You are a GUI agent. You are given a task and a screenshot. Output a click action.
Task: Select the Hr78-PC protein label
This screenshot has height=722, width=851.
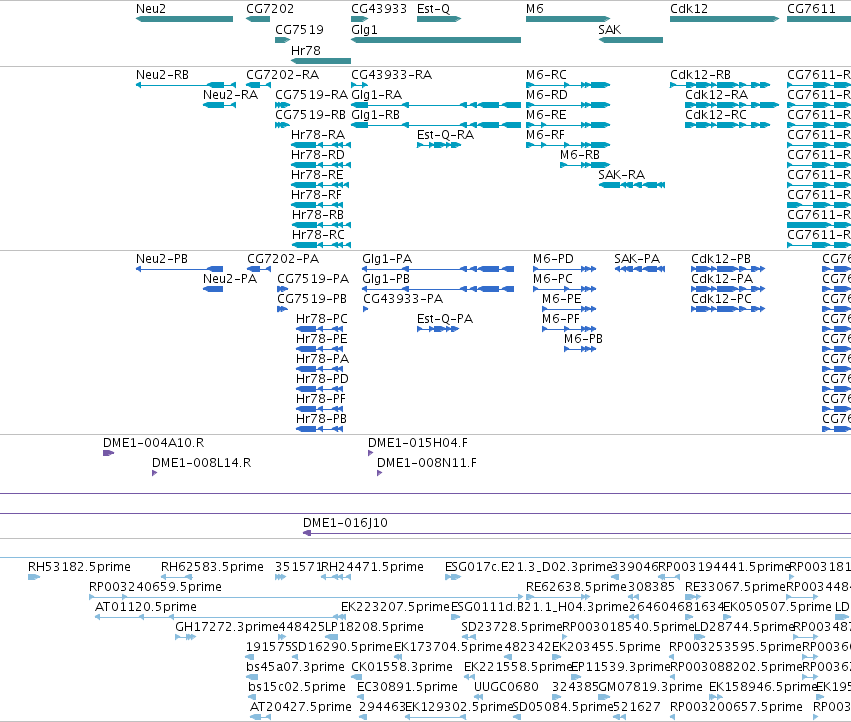(322, 319)
